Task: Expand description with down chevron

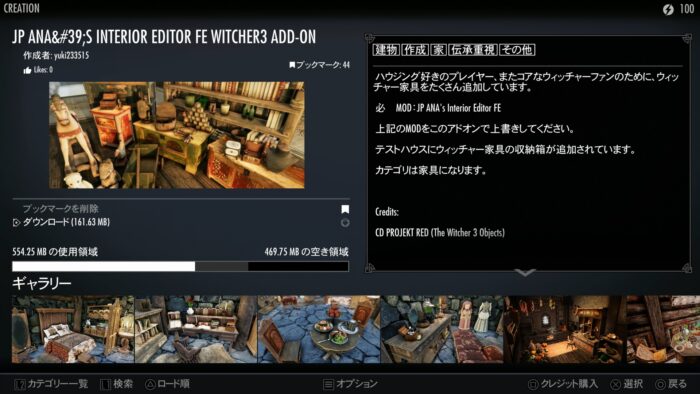Action: 525,272
